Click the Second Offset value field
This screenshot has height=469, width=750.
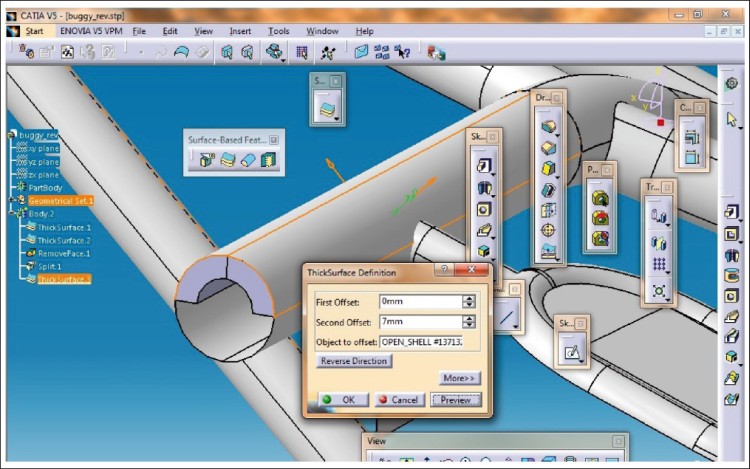pos(418,322)
